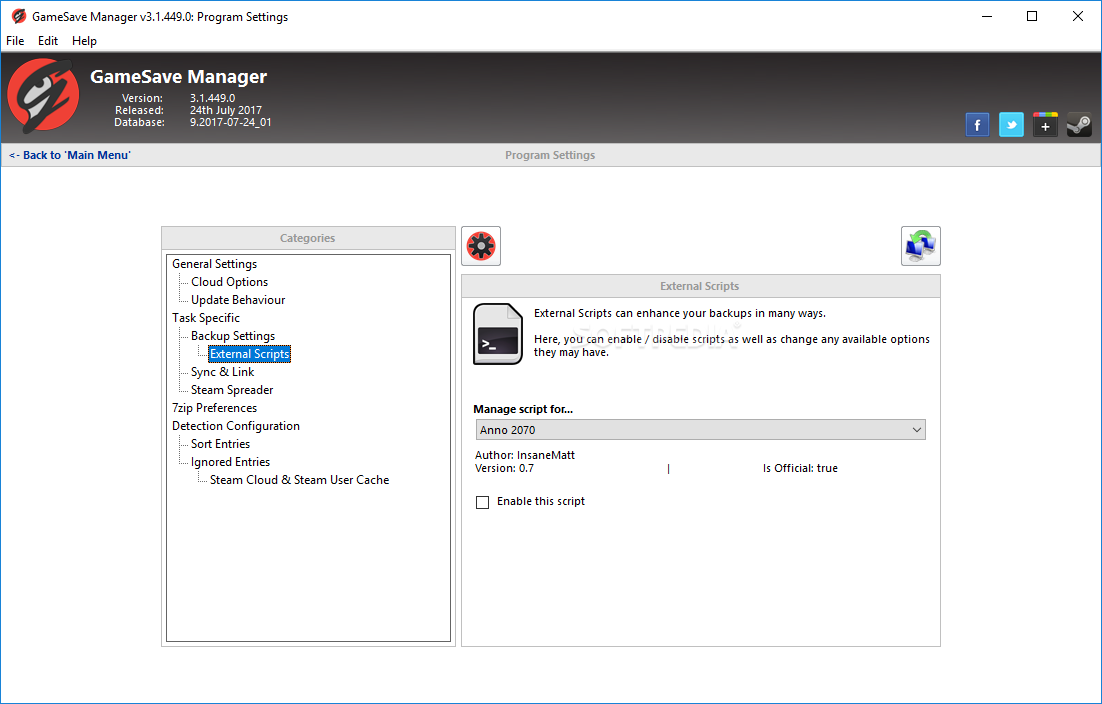
Task: Go back to 'Main Menu' link
Action: [x=70, y=155]
